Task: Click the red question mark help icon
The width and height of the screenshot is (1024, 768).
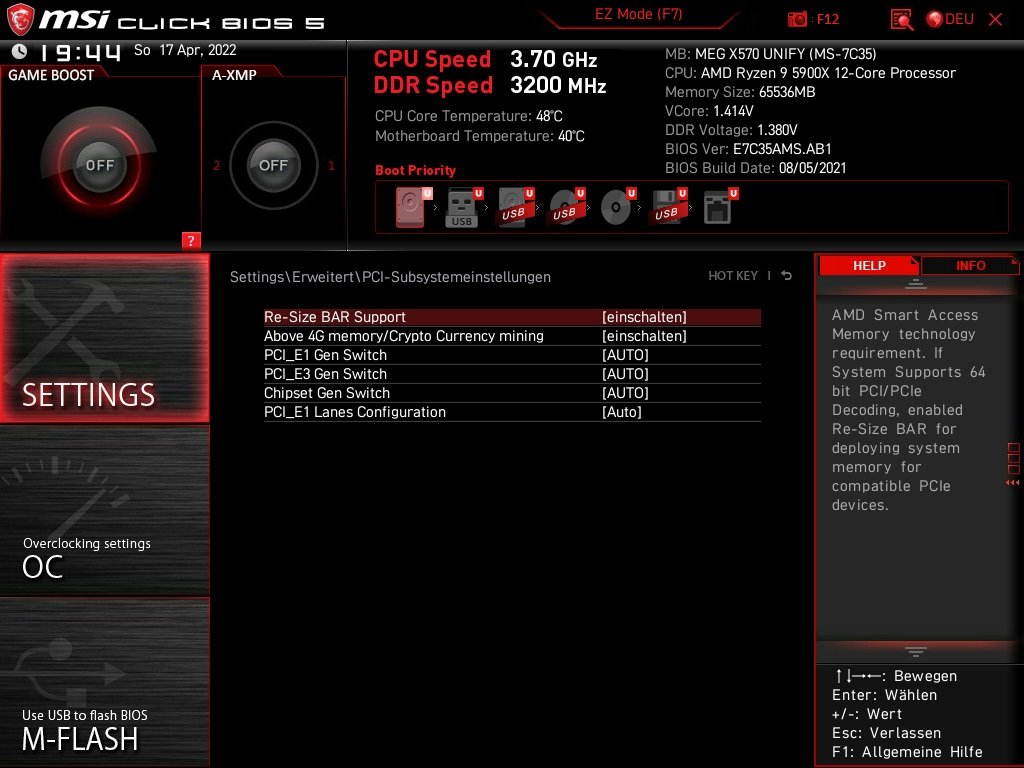Action: (x=191, y=240)
